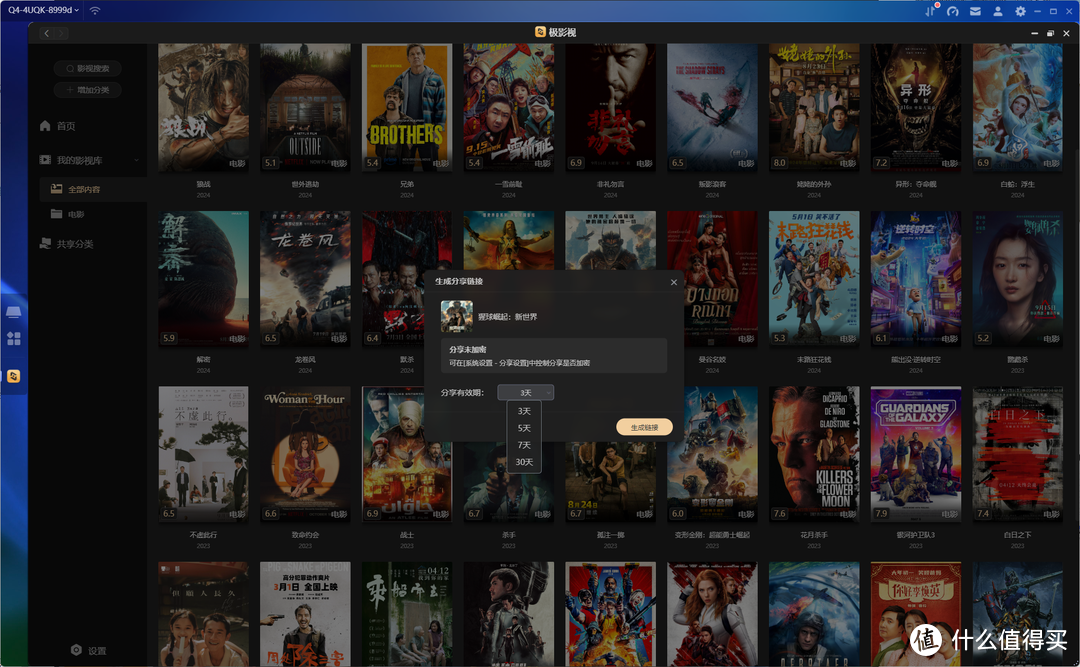Open the BROTHERS movie poster

coord(406,107)
